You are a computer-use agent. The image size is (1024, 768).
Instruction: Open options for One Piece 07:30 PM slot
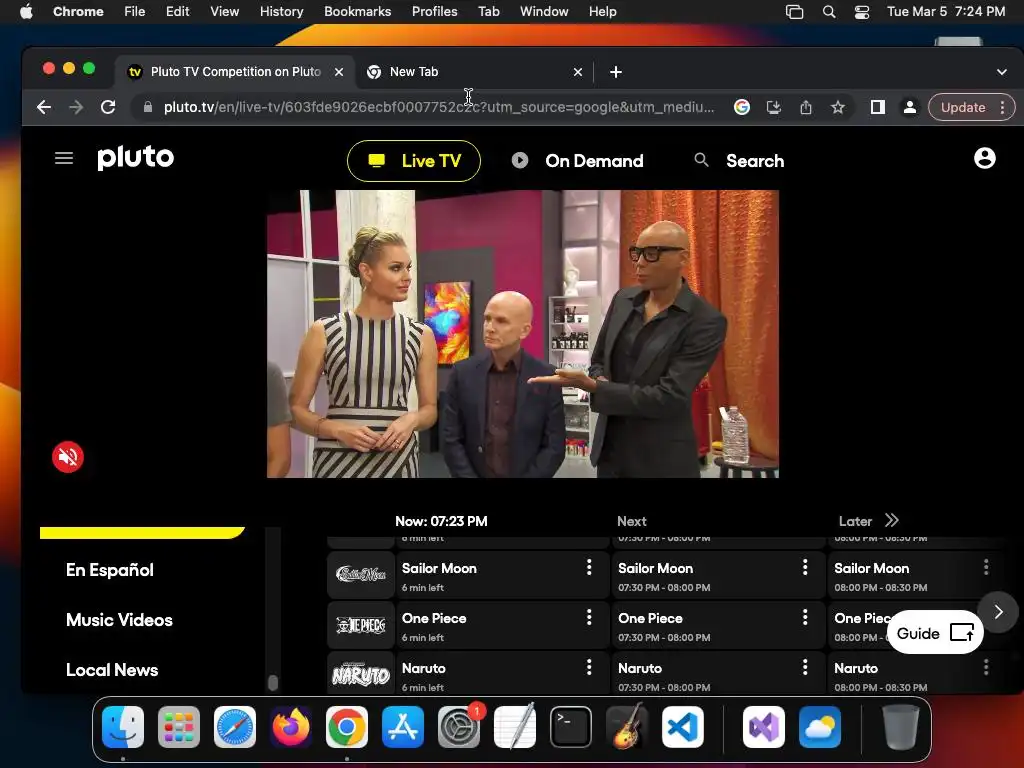coord(805,616)
